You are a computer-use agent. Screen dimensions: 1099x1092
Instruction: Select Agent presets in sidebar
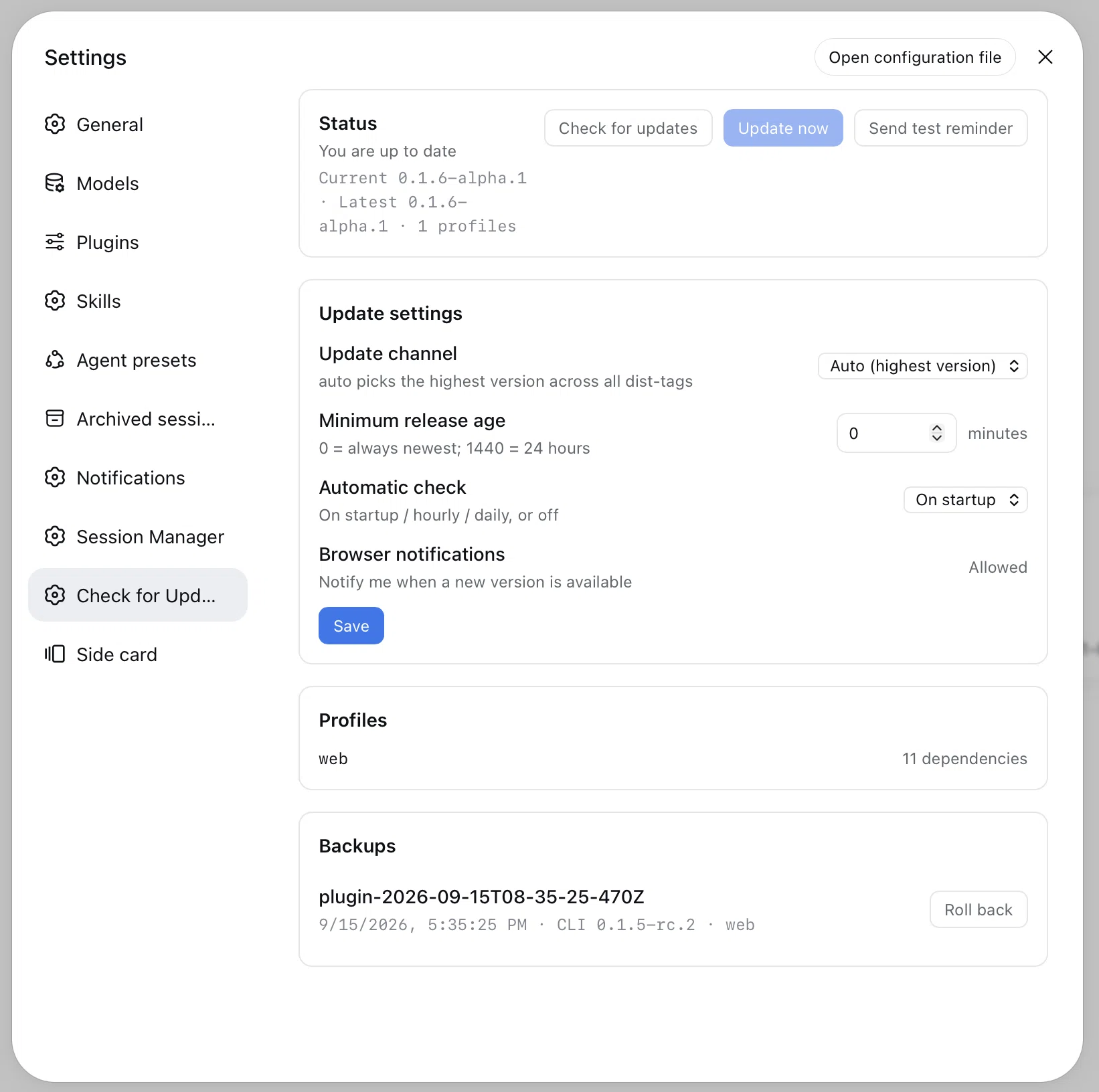click(137, 360)
